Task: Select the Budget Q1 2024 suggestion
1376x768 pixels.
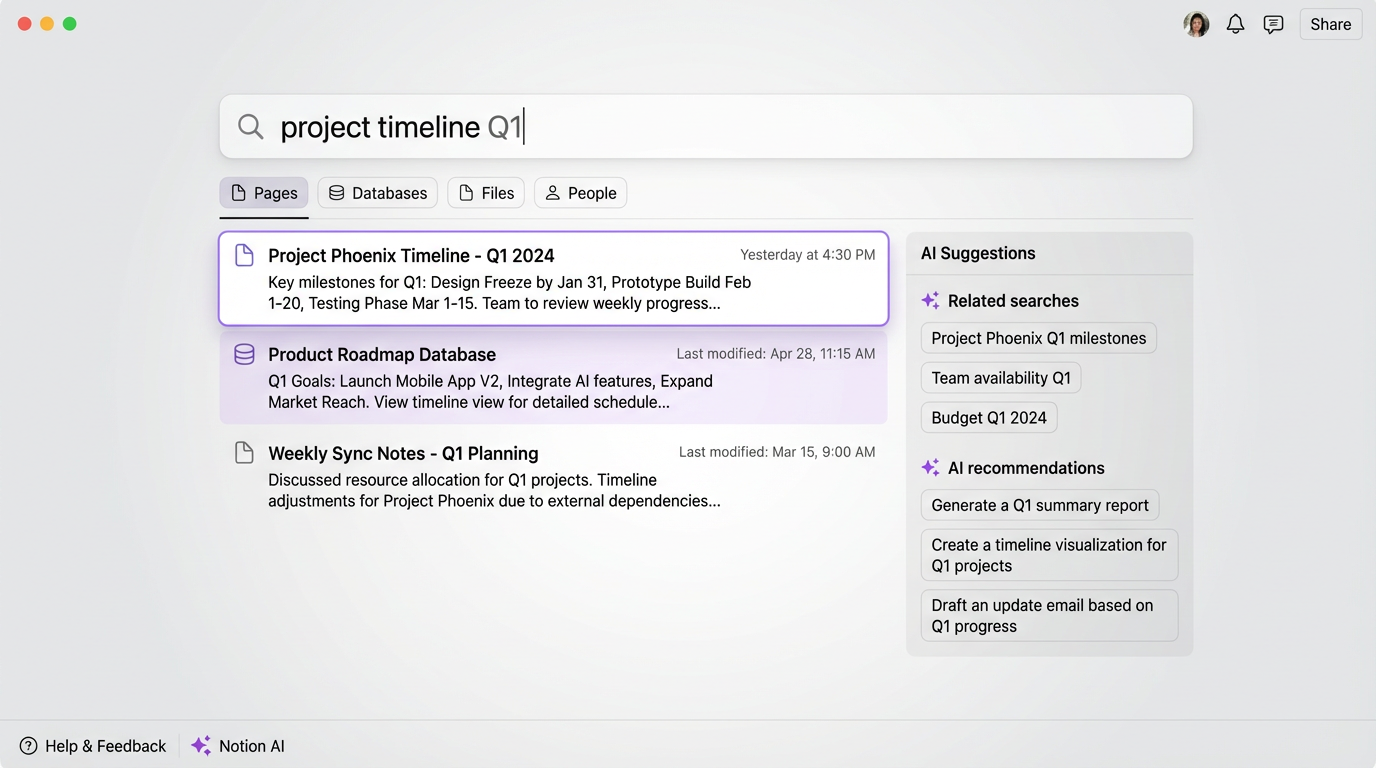Action: click(x=989, y=417)
